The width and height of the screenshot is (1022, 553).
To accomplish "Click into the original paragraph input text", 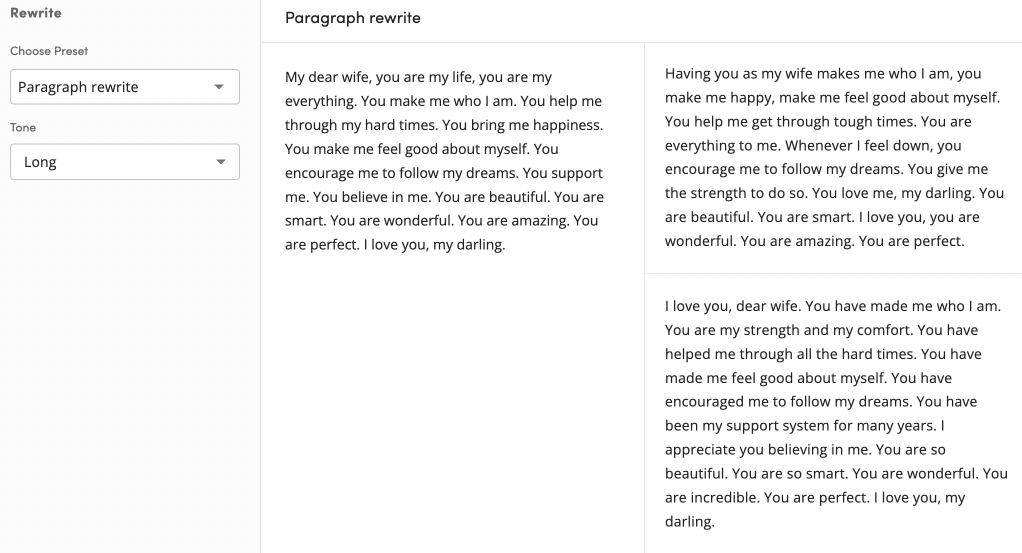I will 444,161.
